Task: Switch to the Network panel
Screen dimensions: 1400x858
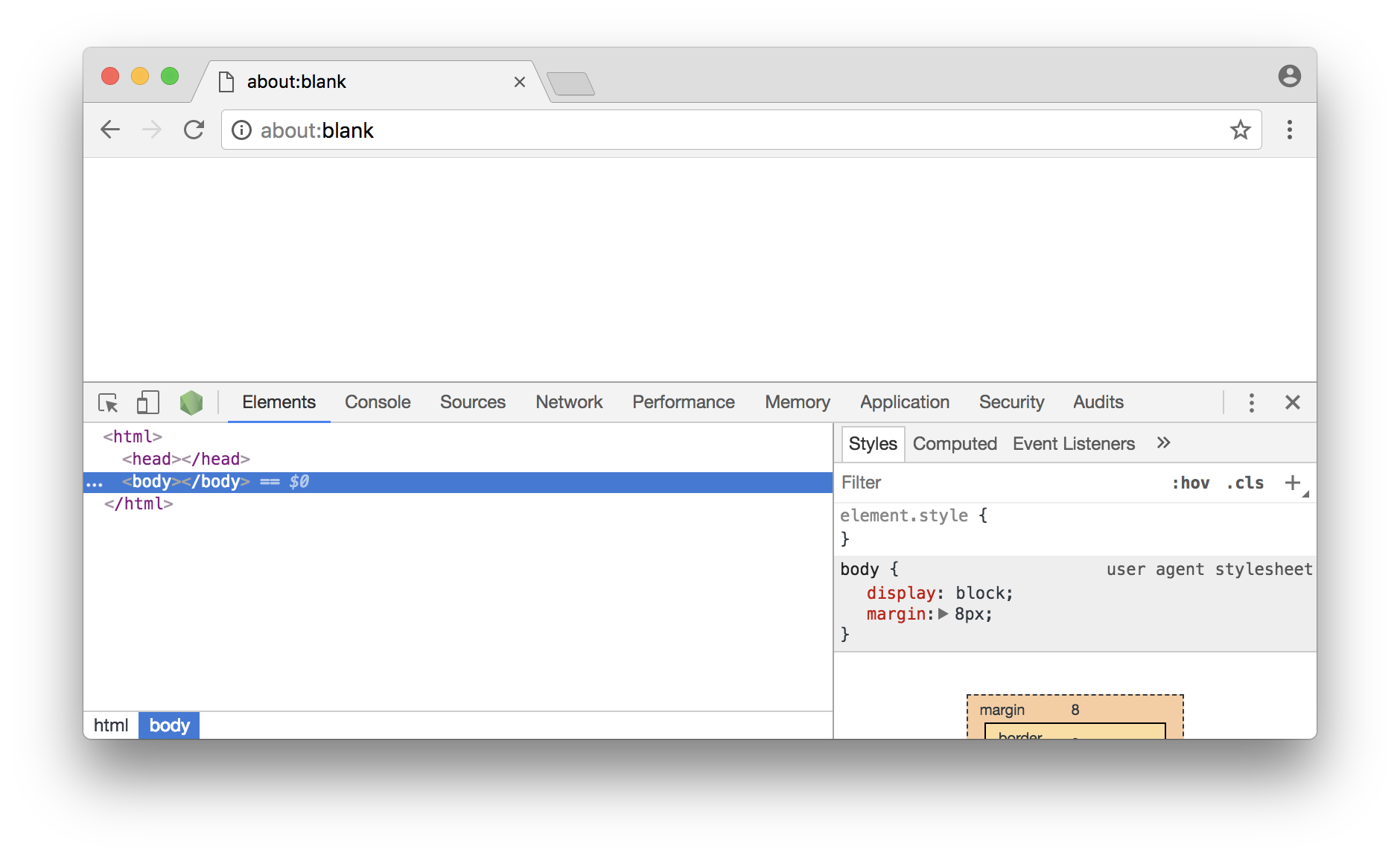Action: [568, 402]
